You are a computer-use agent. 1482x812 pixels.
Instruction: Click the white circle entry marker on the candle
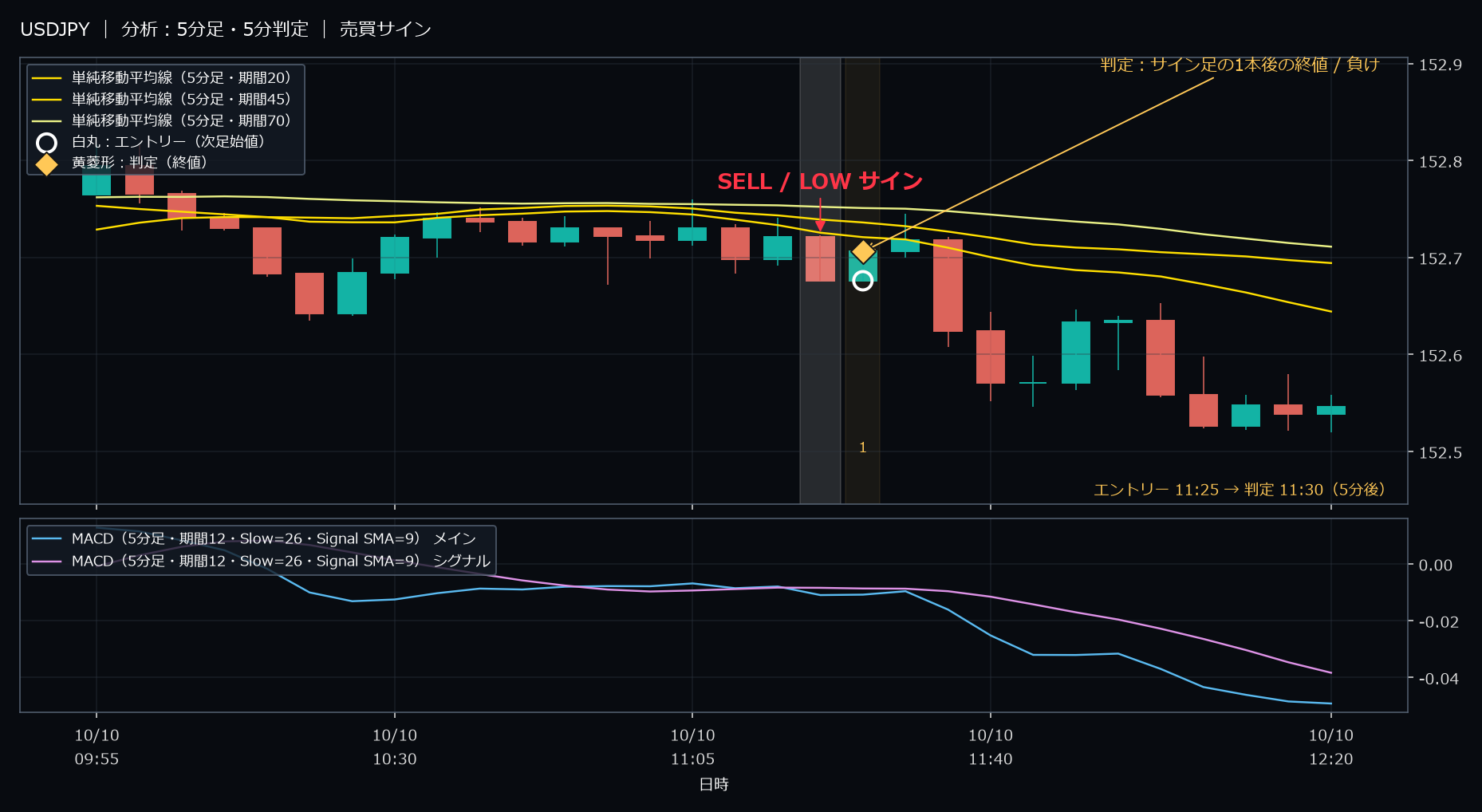point(862,281)
